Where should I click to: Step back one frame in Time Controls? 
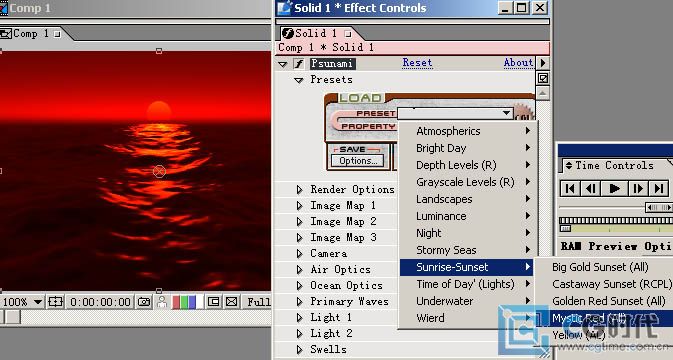click(x=591, y=188)
